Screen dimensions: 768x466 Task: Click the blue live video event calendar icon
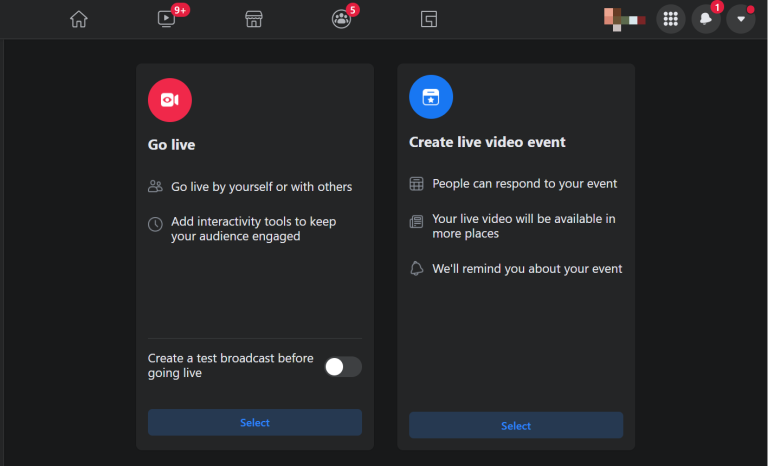click(431, 97)
